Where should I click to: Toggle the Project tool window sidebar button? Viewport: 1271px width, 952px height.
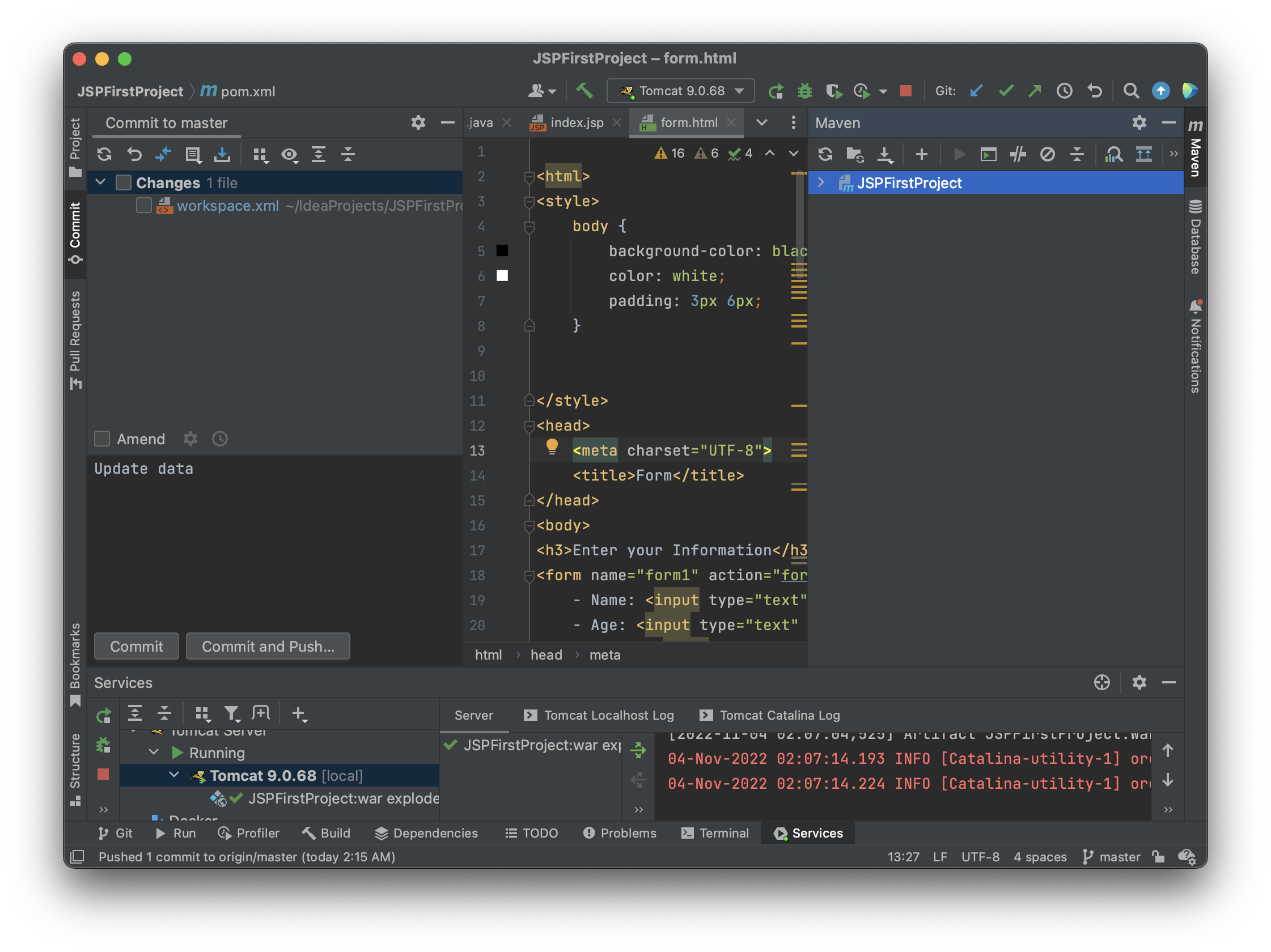click(75, 147)
